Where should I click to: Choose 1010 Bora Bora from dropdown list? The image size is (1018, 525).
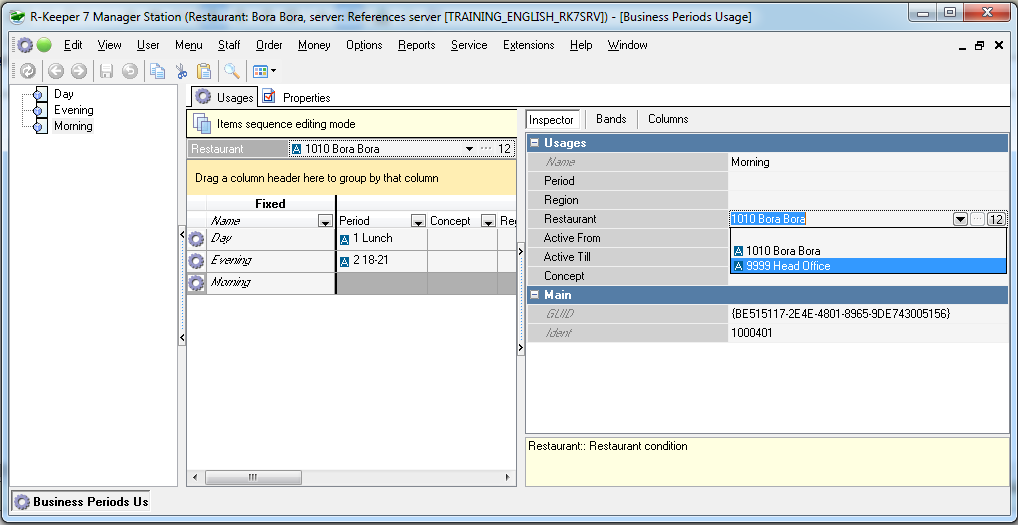(869, 250)
